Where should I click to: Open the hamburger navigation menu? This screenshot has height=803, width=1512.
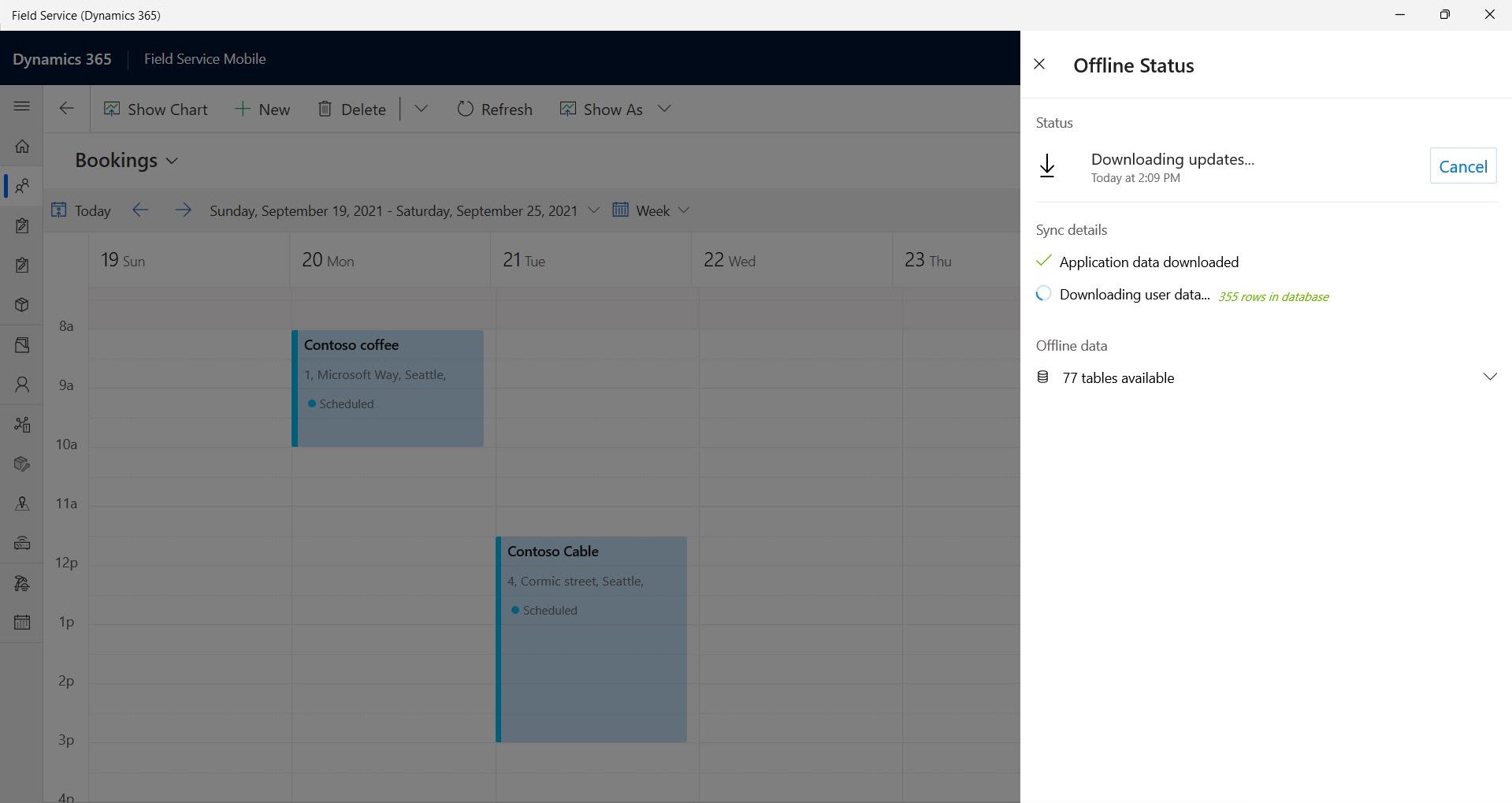tap(22, 106)
